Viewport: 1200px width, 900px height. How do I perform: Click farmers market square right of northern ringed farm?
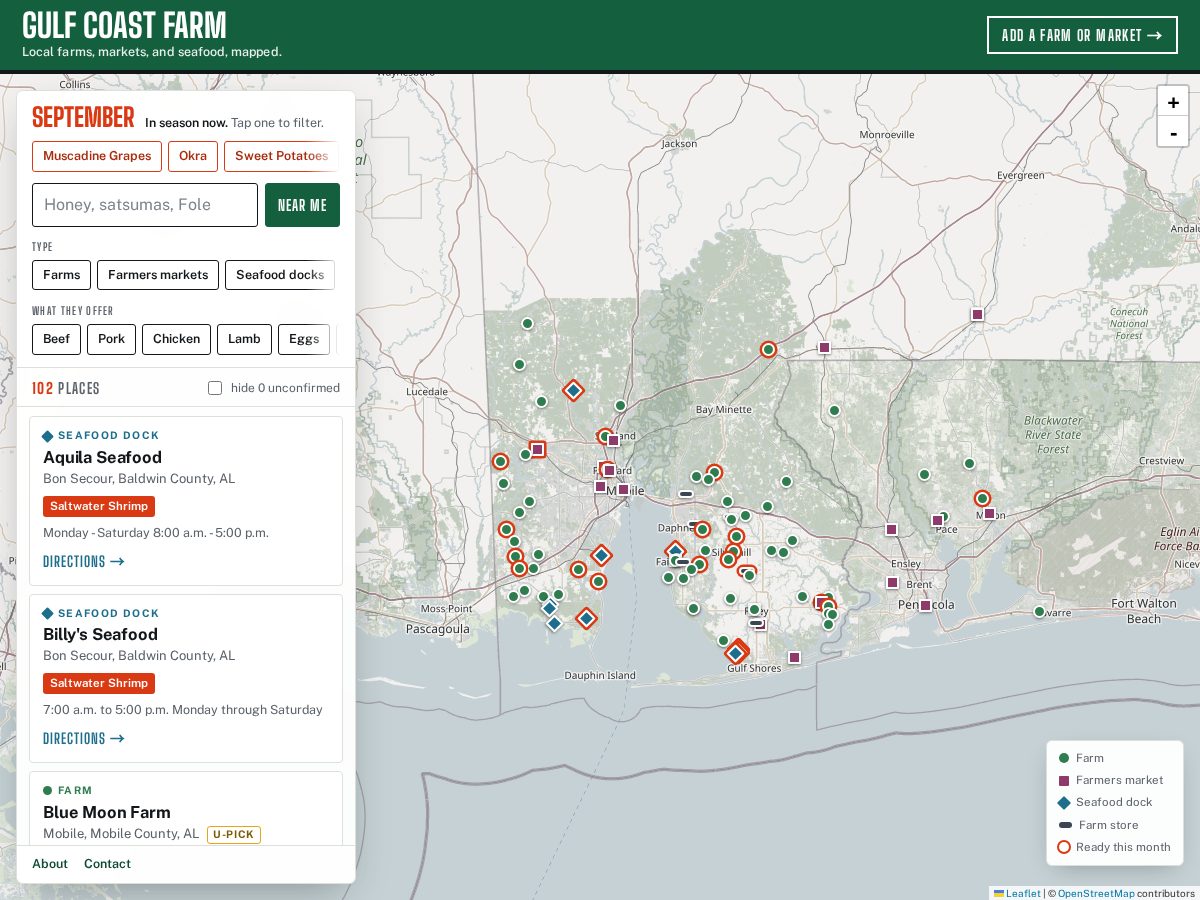(824, 347)
